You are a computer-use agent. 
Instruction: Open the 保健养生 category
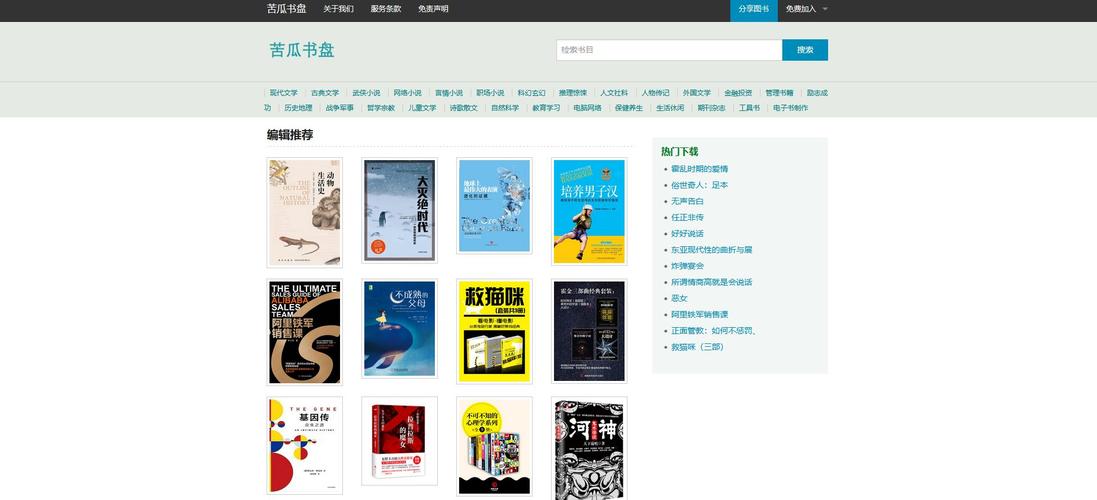point(628,108)
